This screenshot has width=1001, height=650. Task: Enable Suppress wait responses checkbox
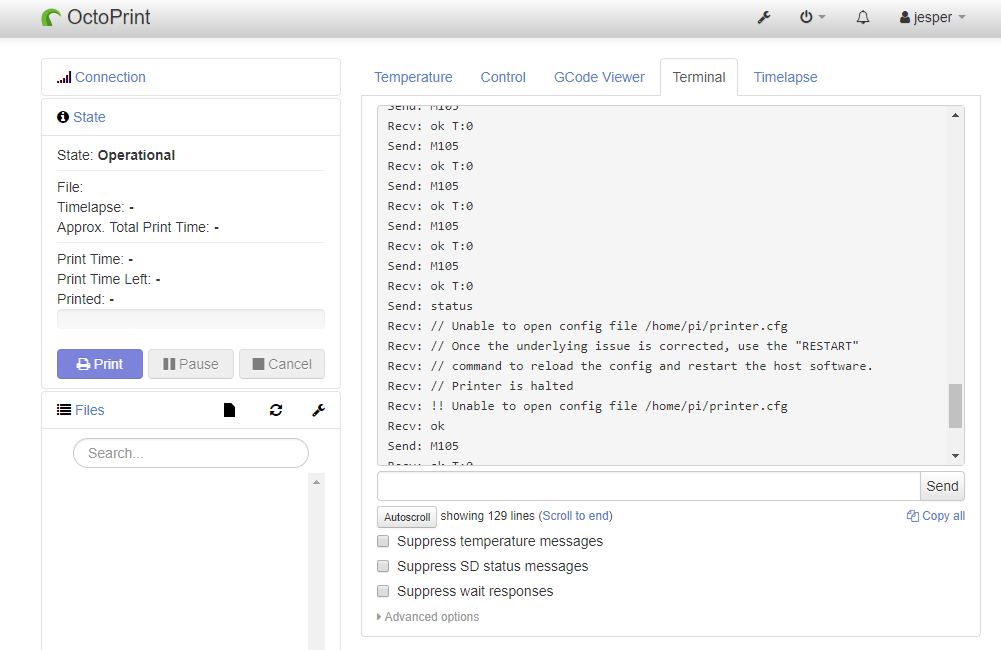[x=383, y=591]
